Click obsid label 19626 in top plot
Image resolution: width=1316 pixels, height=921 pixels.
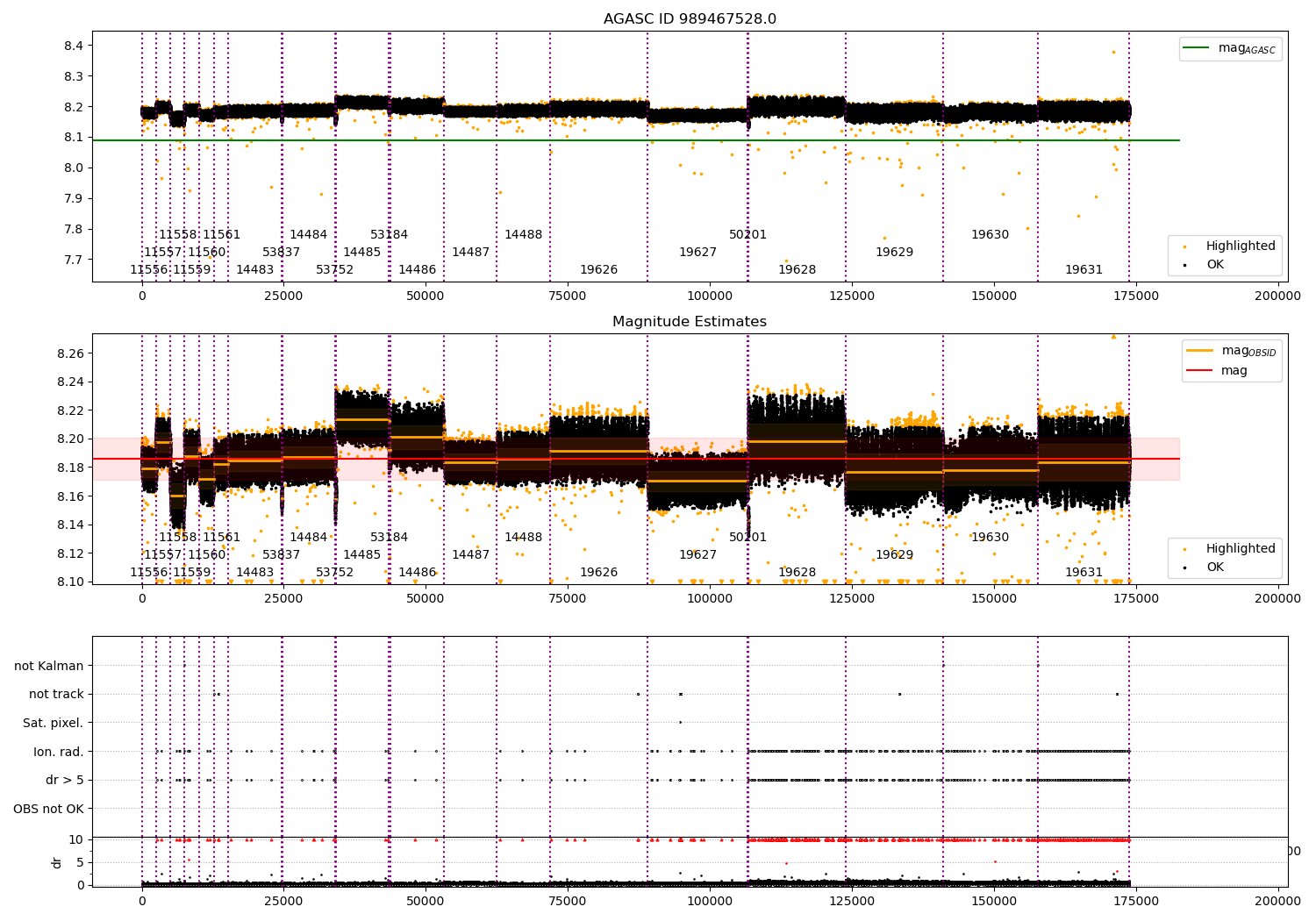coord(598,269)
